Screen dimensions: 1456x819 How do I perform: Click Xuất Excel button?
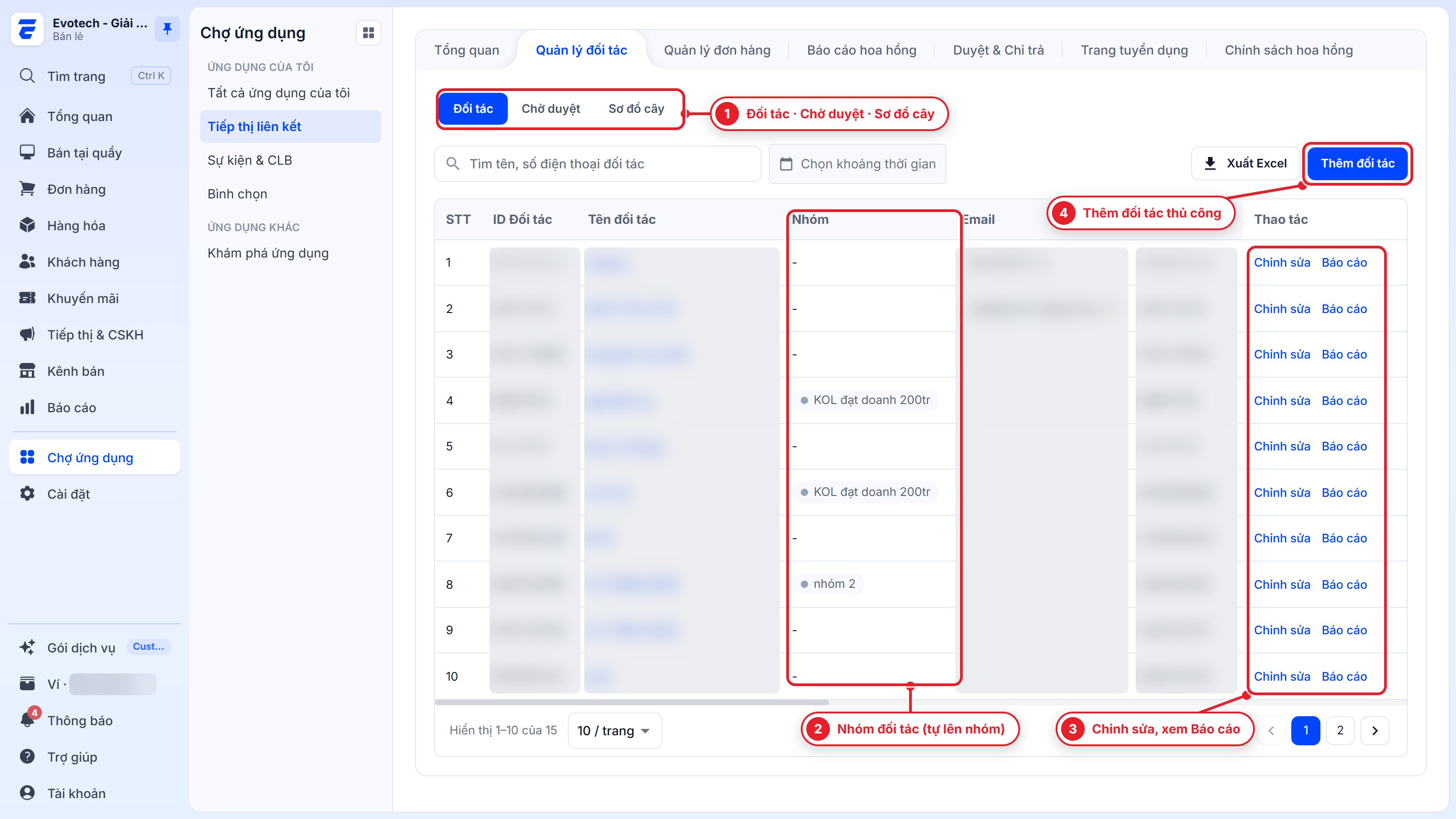[1246, 163]
